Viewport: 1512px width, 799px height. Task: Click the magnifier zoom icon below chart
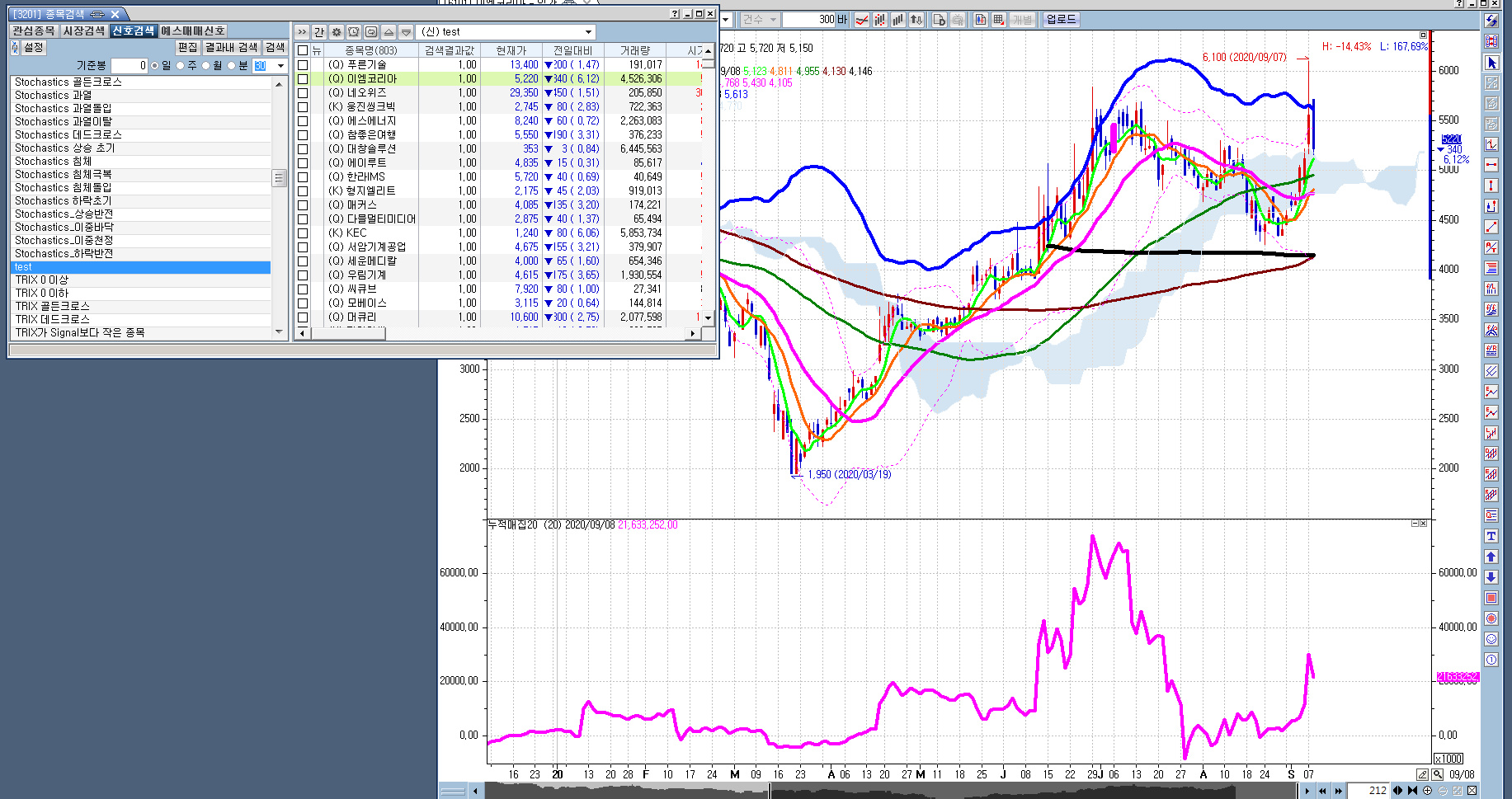click(1438, 774)
